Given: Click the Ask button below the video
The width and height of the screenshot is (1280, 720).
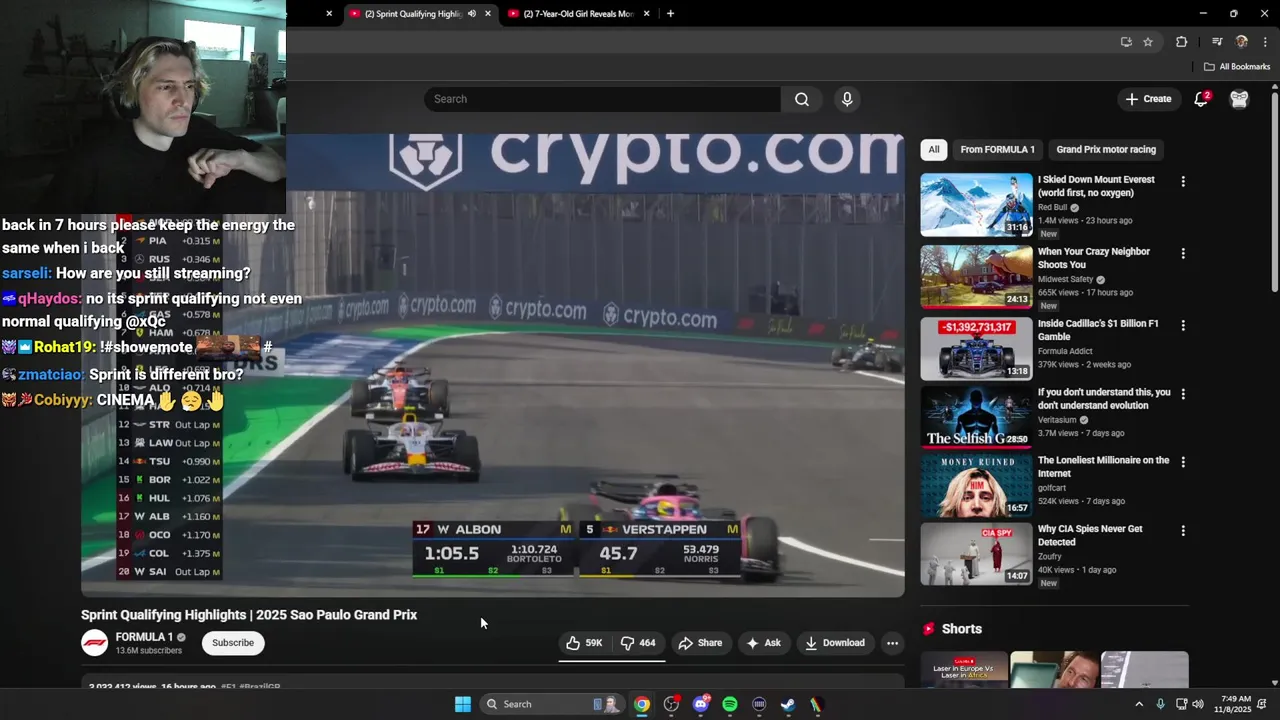Looking at the screenshot, I should coord(763,643).
